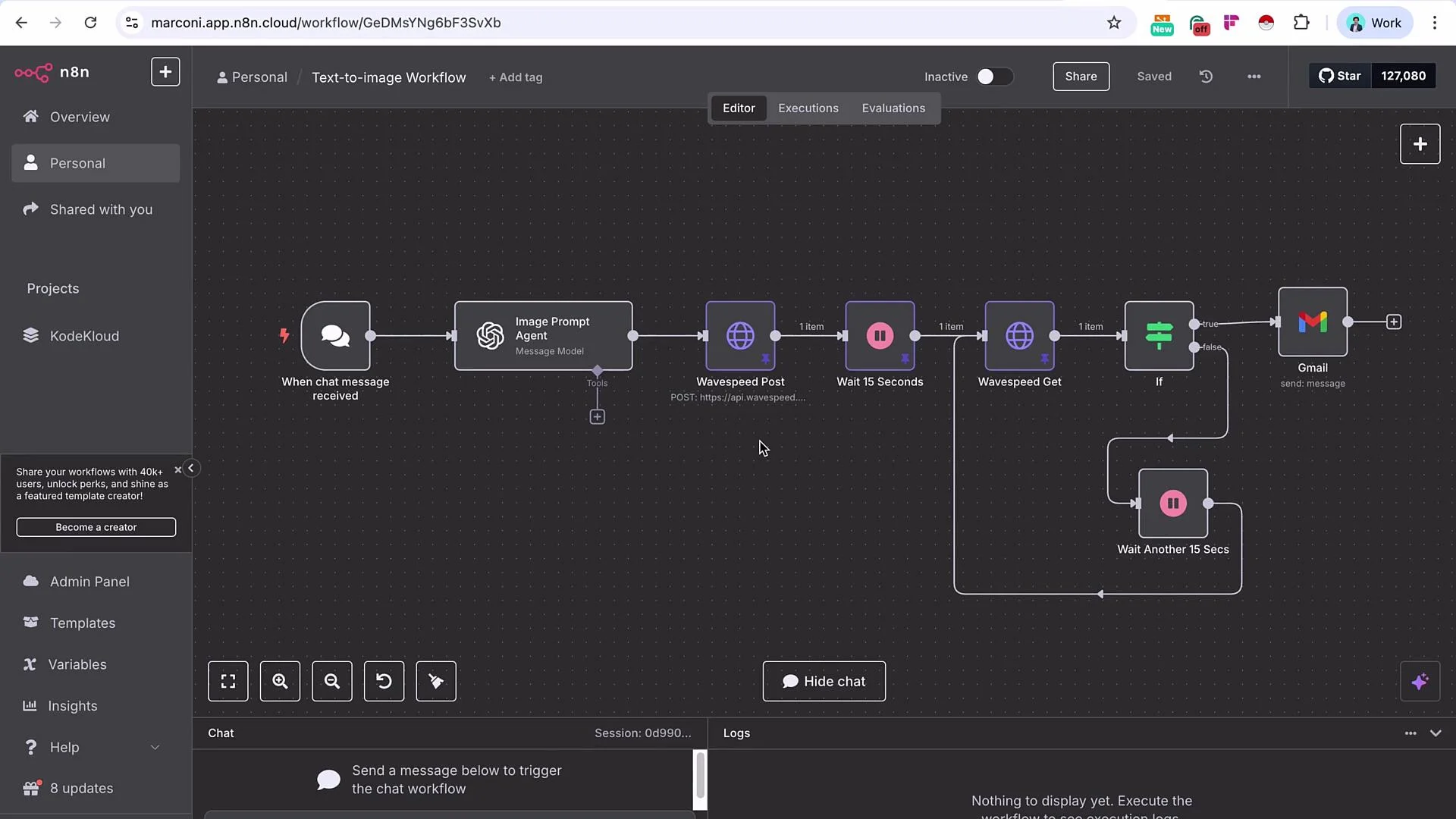Viewport: 1456px width, 819px height.
Task: Open the logs panel options menu
Action: (1410, 733)
